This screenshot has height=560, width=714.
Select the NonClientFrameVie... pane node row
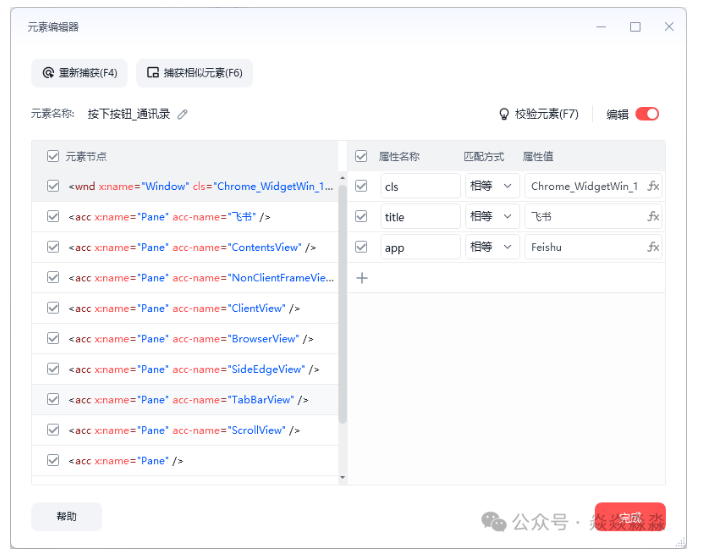pyautogui.click(x=185, y=278)
